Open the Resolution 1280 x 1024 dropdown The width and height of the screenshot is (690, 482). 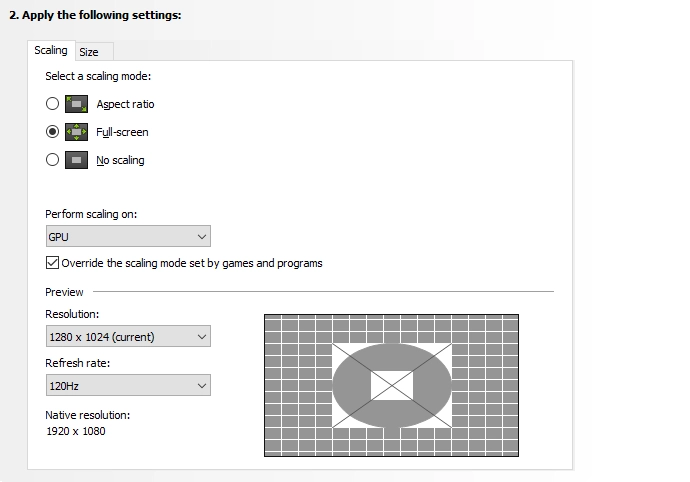128,336
